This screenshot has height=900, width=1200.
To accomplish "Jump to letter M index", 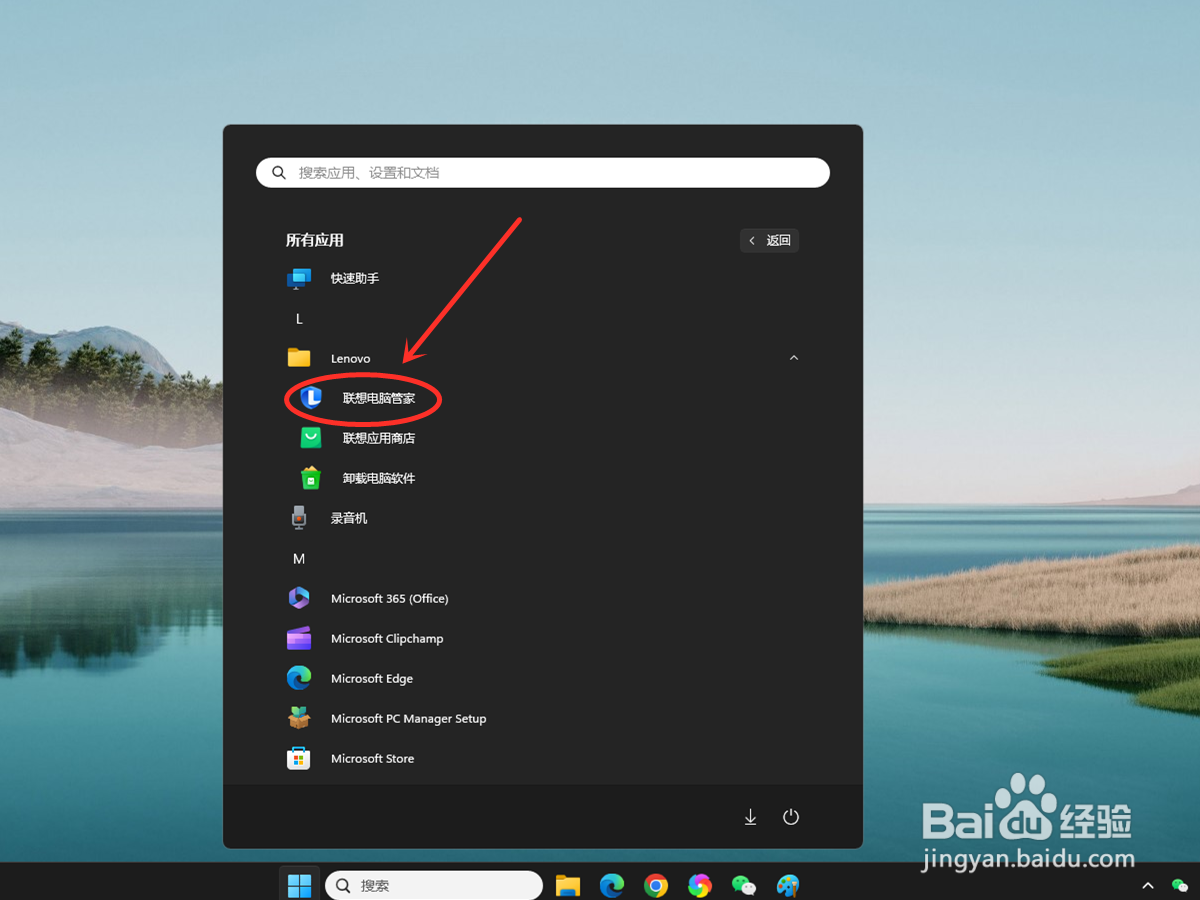I will click(299, 558).
